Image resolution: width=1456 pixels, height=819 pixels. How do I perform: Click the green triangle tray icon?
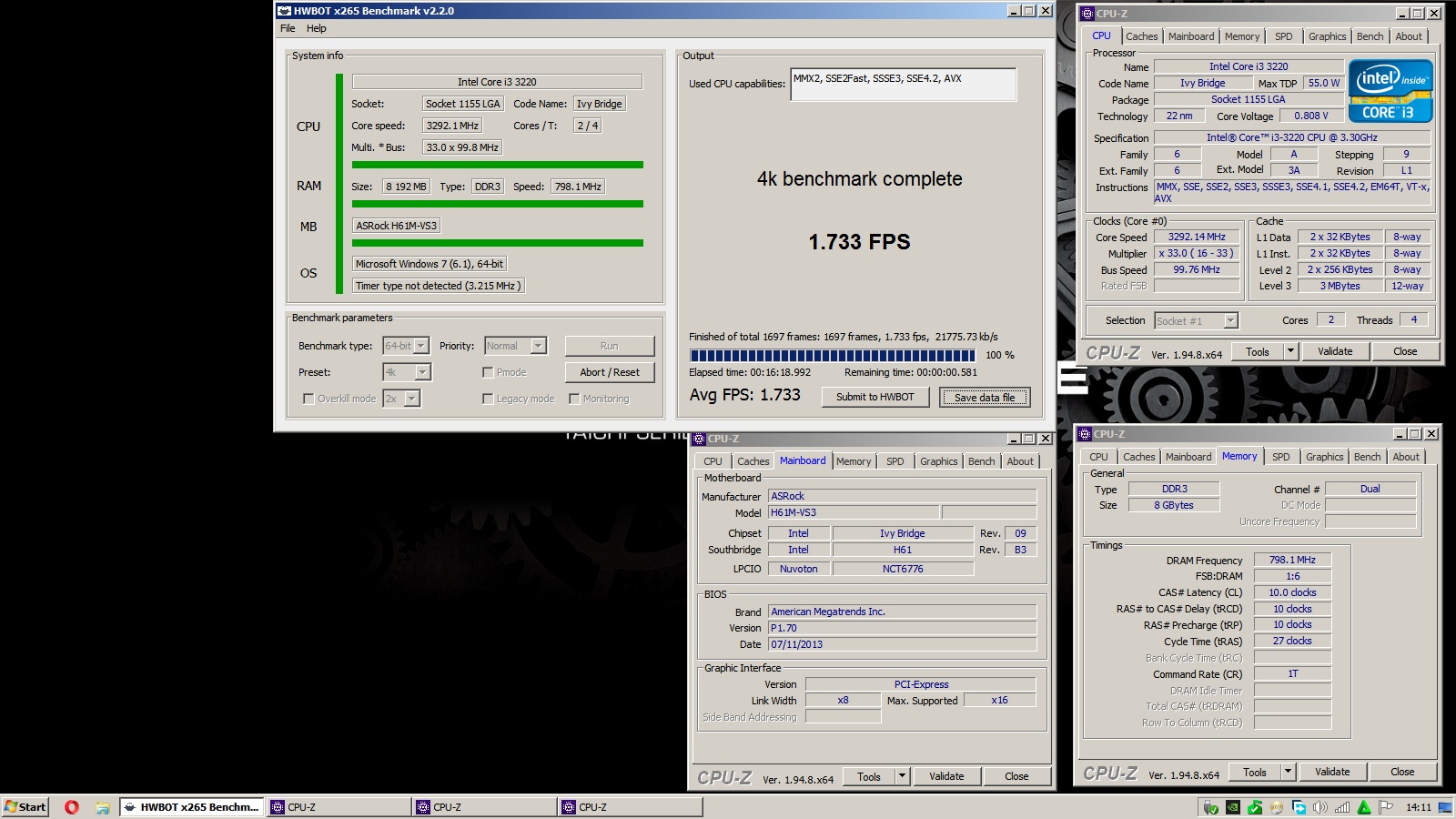pos(1364,807)
